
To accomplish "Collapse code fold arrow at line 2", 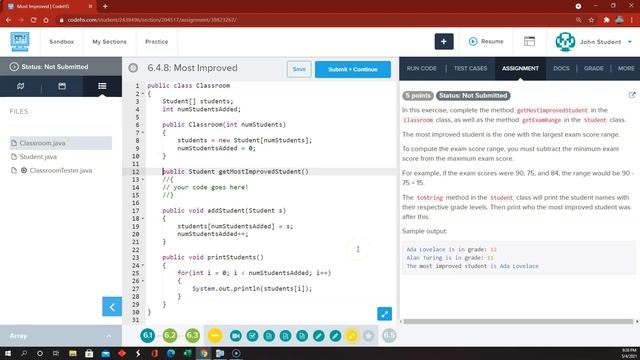I will pyautogui.click(x=143, y=94).
